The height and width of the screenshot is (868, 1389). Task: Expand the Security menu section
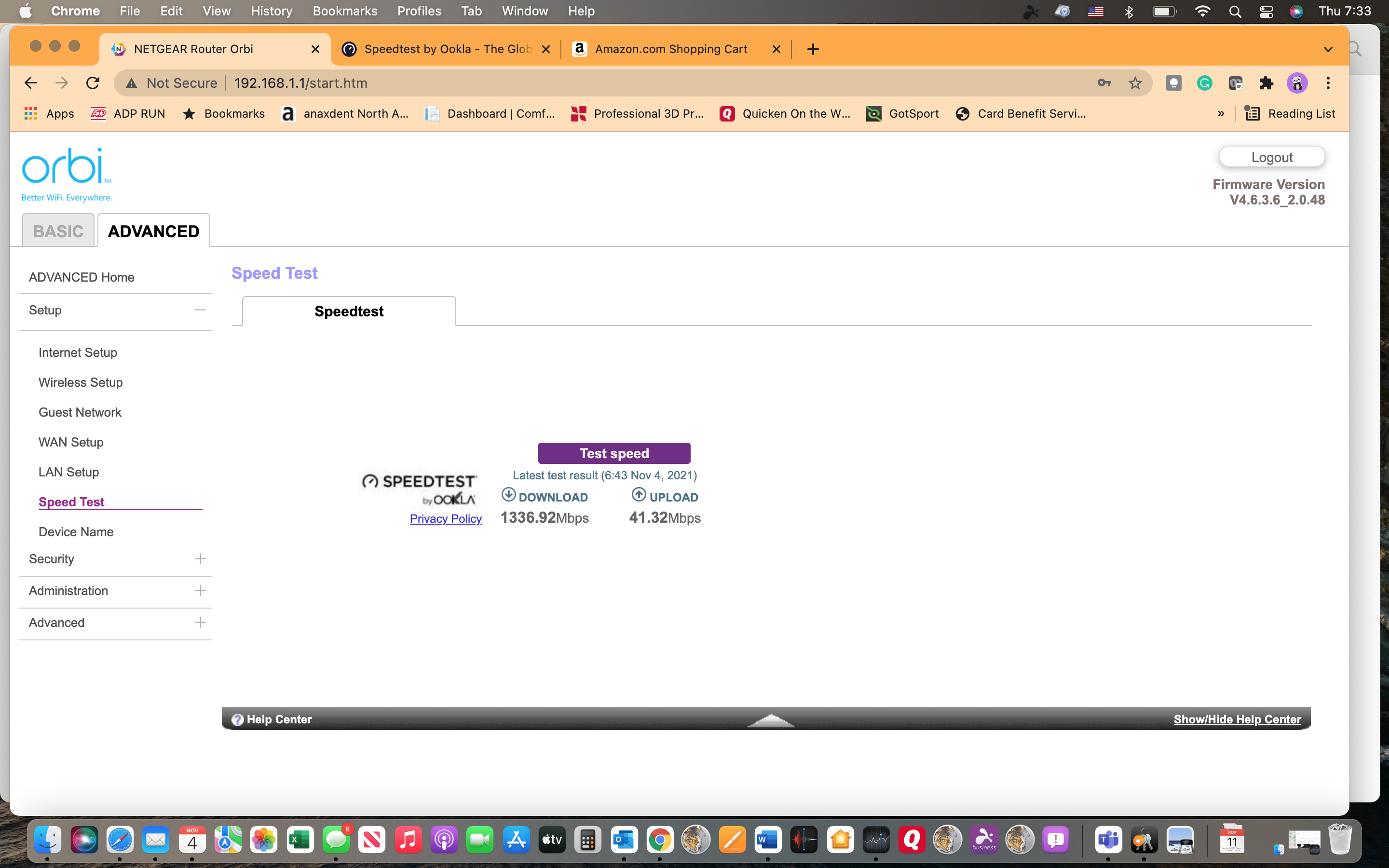pos(200,558)
